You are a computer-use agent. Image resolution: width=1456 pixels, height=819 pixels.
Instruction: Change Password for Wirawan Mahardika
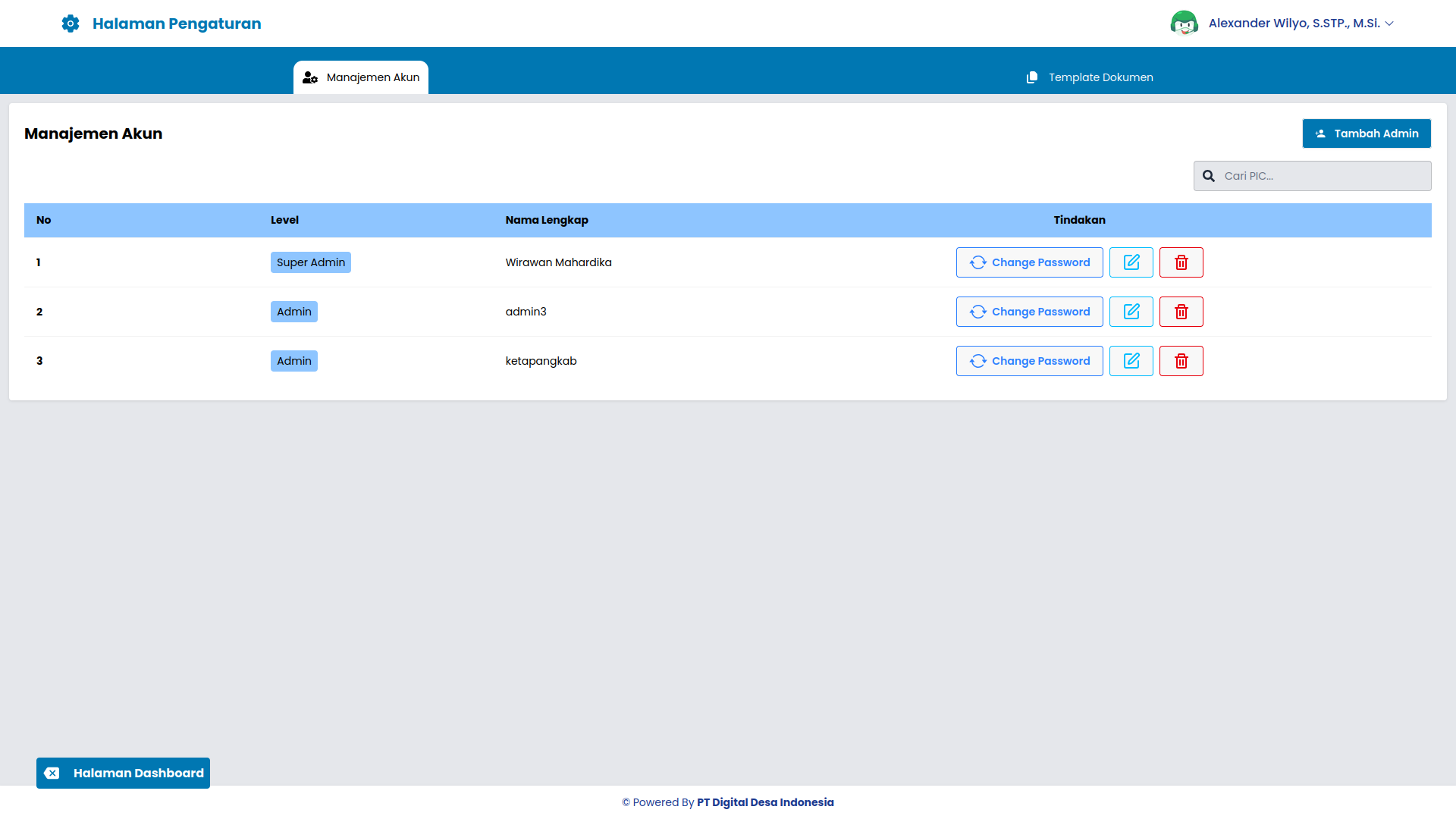pyautogui.click(x=1029, y=262)
